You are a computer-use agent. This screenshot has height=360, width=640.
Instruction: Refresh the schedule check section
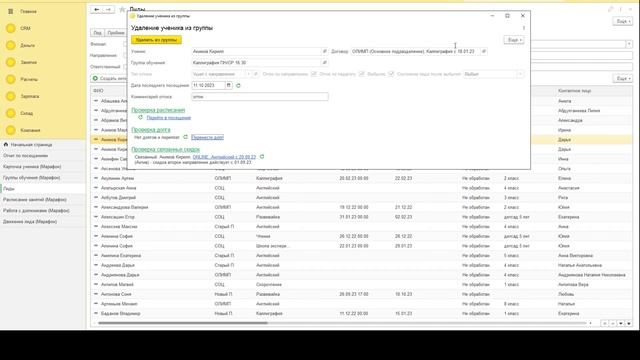pos(140,118)
